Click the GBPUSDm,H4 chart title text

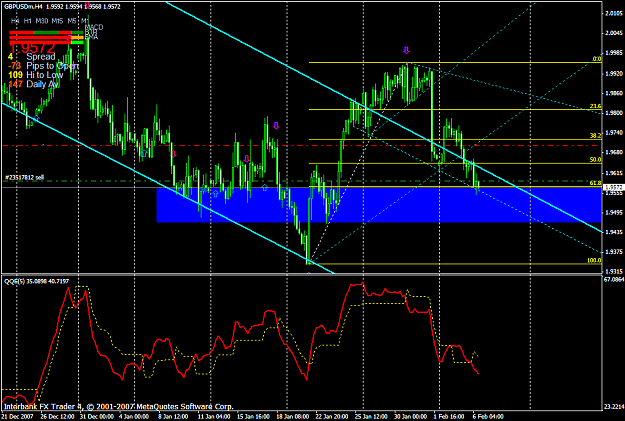pos(23,7)
